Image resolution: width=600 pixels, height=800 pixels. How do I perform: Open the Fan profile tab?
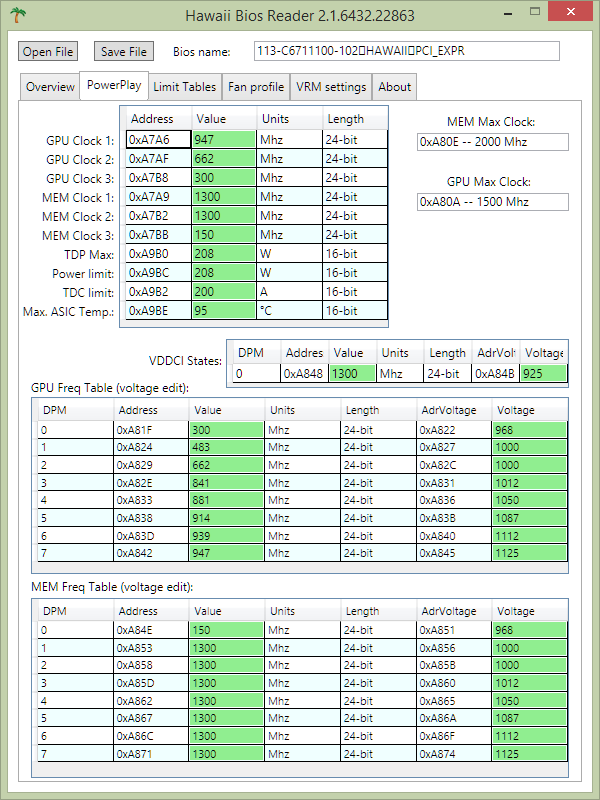click(256, 87)
